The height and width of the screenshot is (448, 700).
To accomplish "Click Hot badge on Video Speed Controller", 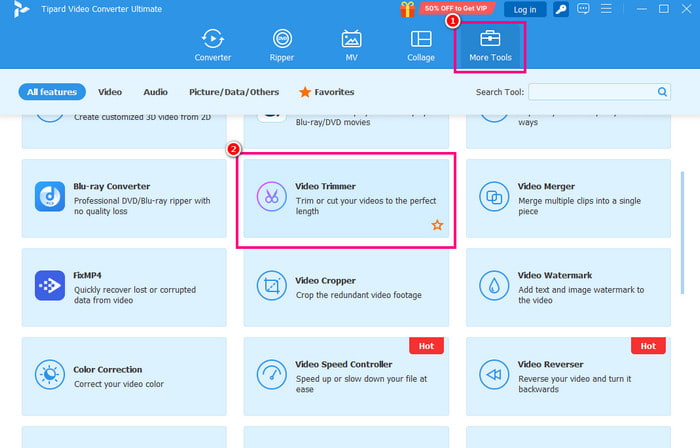I will (426, 346).
